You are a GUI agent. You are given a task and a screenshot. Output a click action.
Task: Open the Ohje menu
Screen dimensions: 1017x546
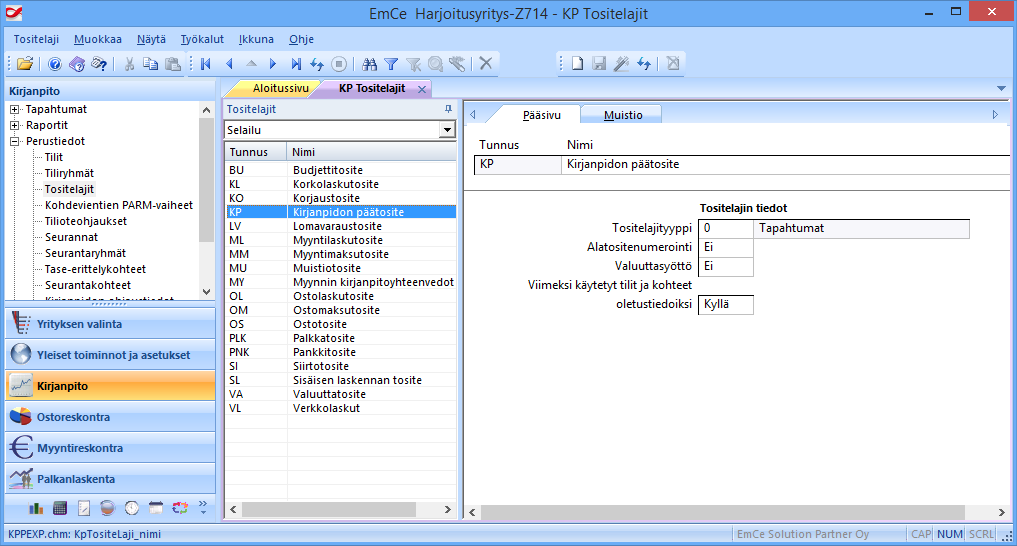coord(302,39)
